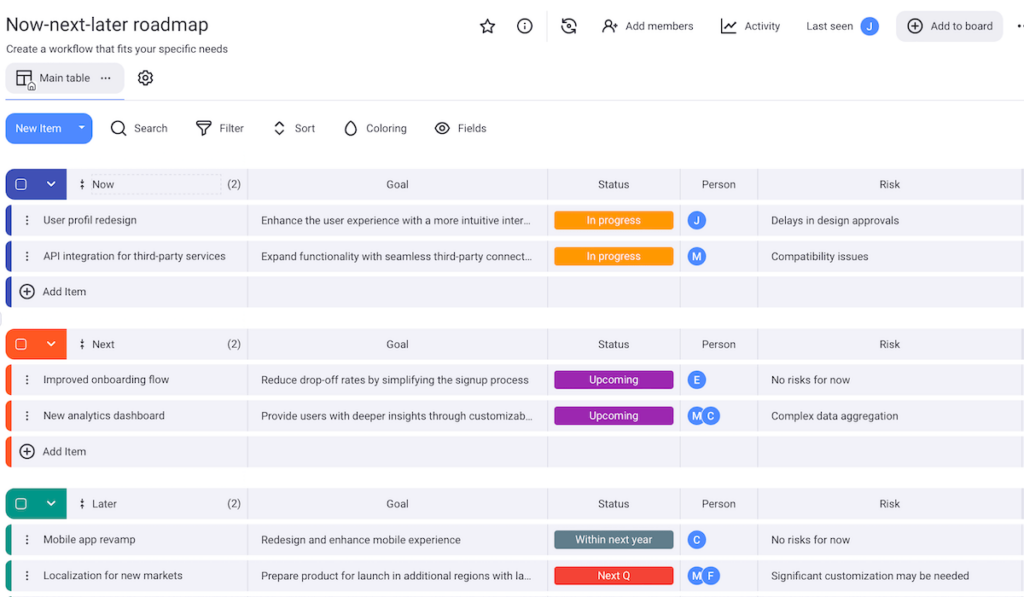Open person avatar on User profil redesign
The height and width of the screenshot is (597, 1024).
click(697, 220)
